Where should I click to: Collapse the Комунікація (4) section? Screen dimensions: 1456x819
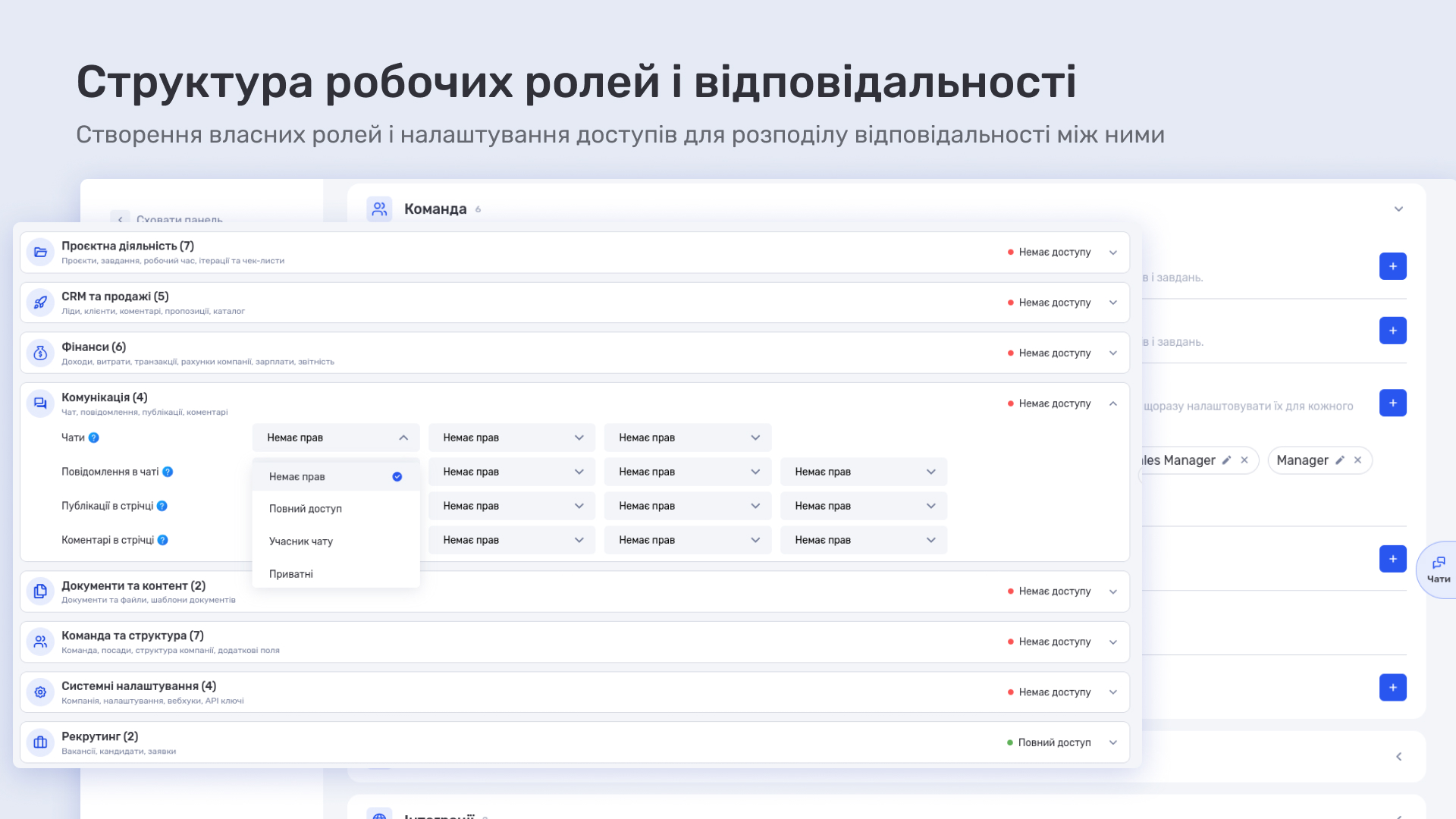pos(1112,403)
